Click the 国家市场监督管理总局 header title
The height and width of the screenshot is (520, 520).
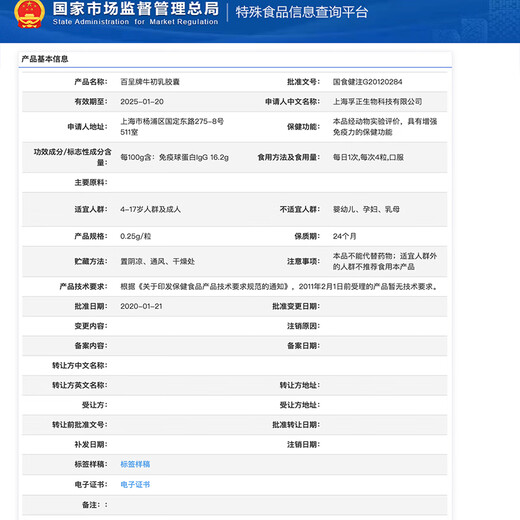tap(136, 9)
